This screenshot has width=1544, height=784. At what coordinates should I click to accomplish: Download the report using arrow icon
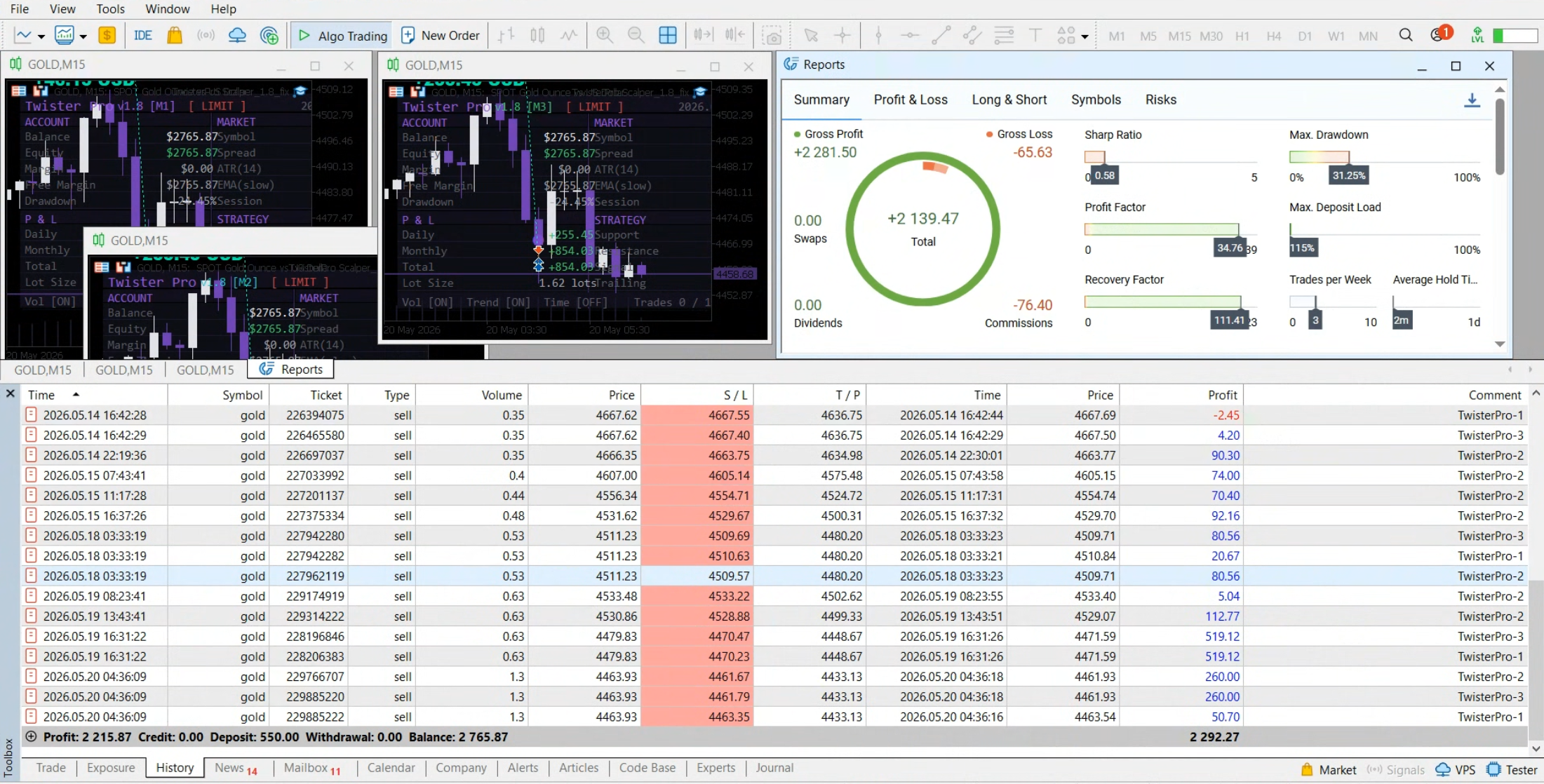pos(1472,100)
